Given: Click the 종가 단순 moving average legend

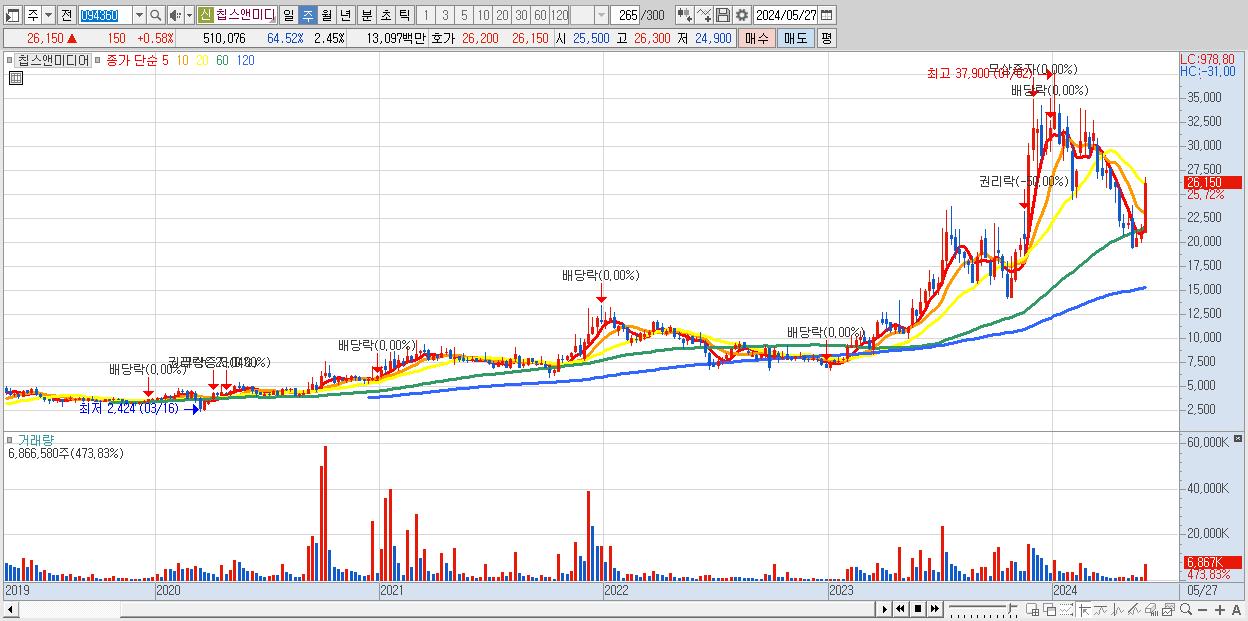Looking at the screenshot, I should pos(132,60).
